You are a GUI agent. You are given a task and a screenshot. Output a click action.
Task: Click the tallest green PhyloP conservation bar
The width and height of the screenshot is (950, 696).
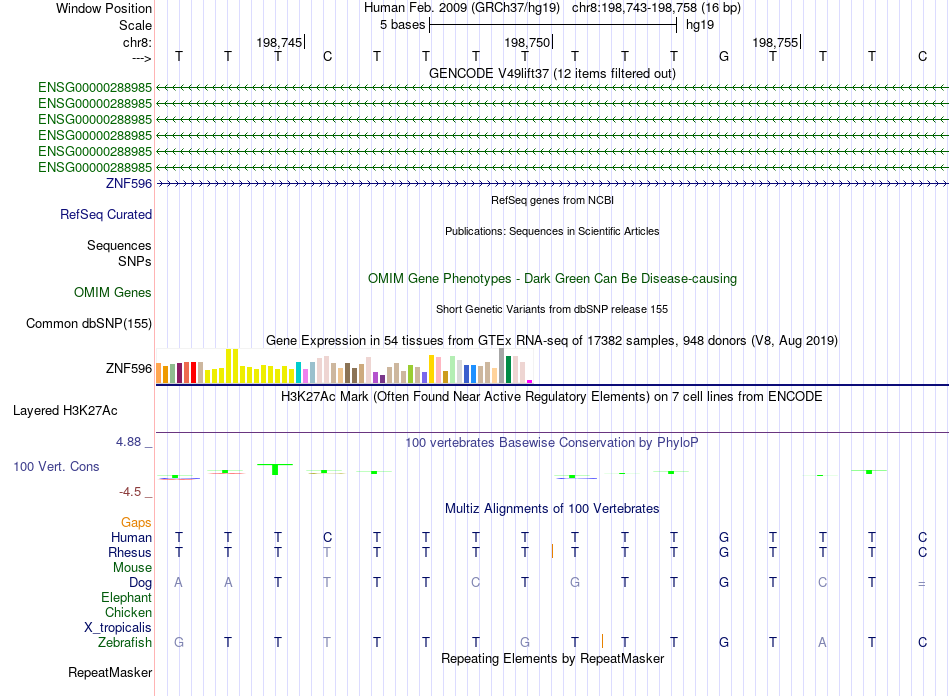275,469
